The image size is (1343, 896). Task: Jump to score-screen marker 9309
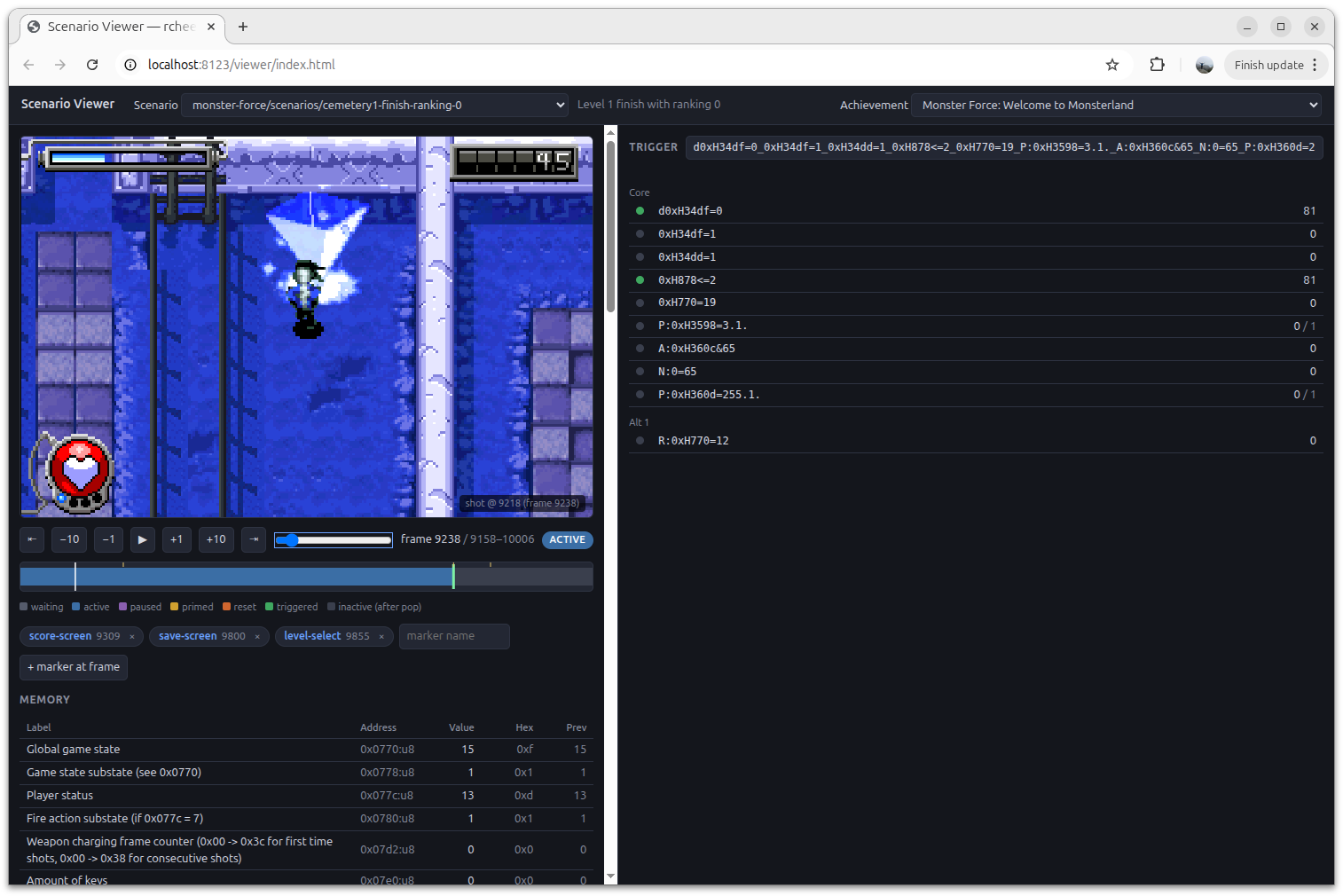pos(75,636)
